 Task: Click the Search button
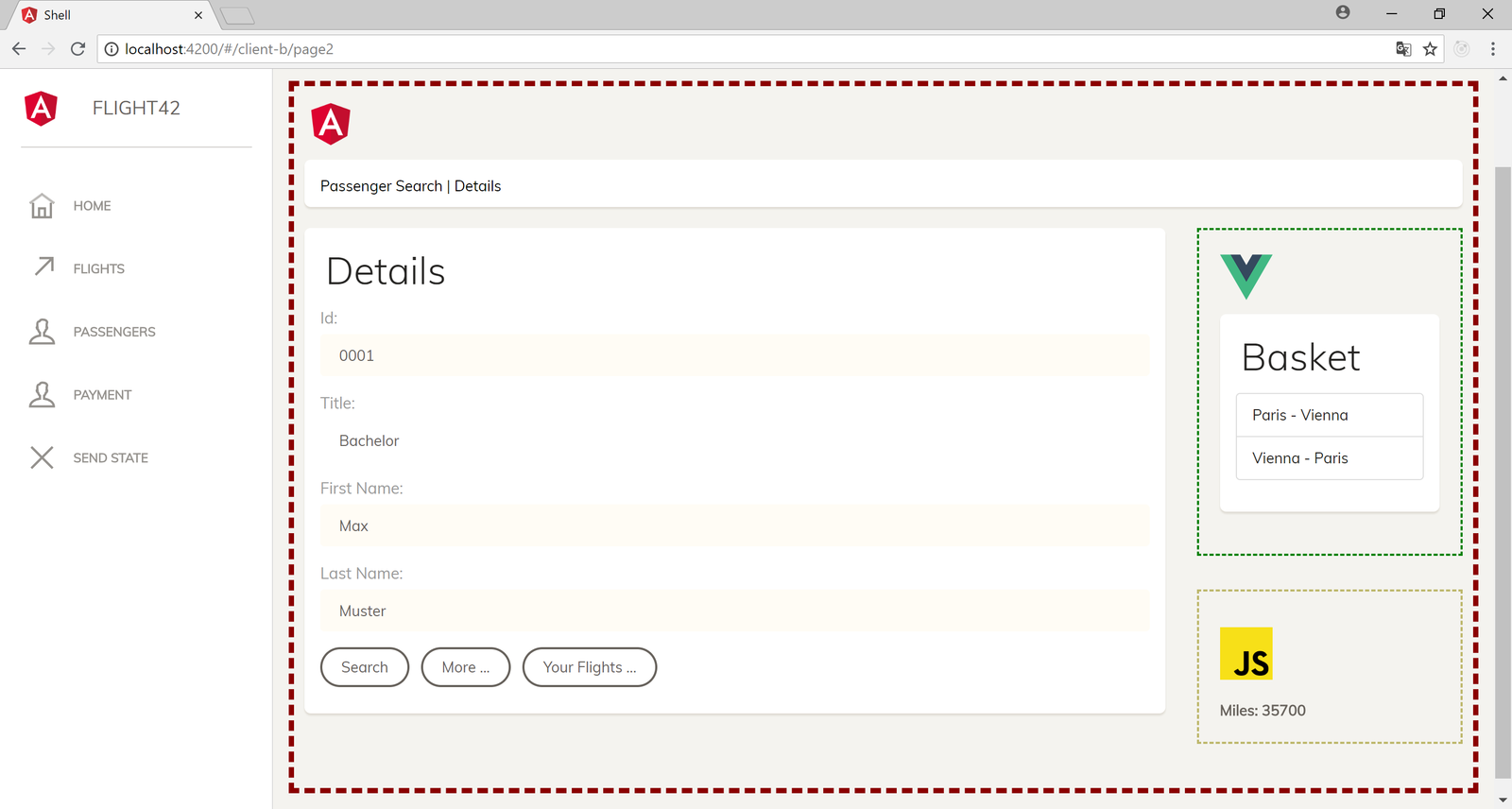click(x=365, y=667)
